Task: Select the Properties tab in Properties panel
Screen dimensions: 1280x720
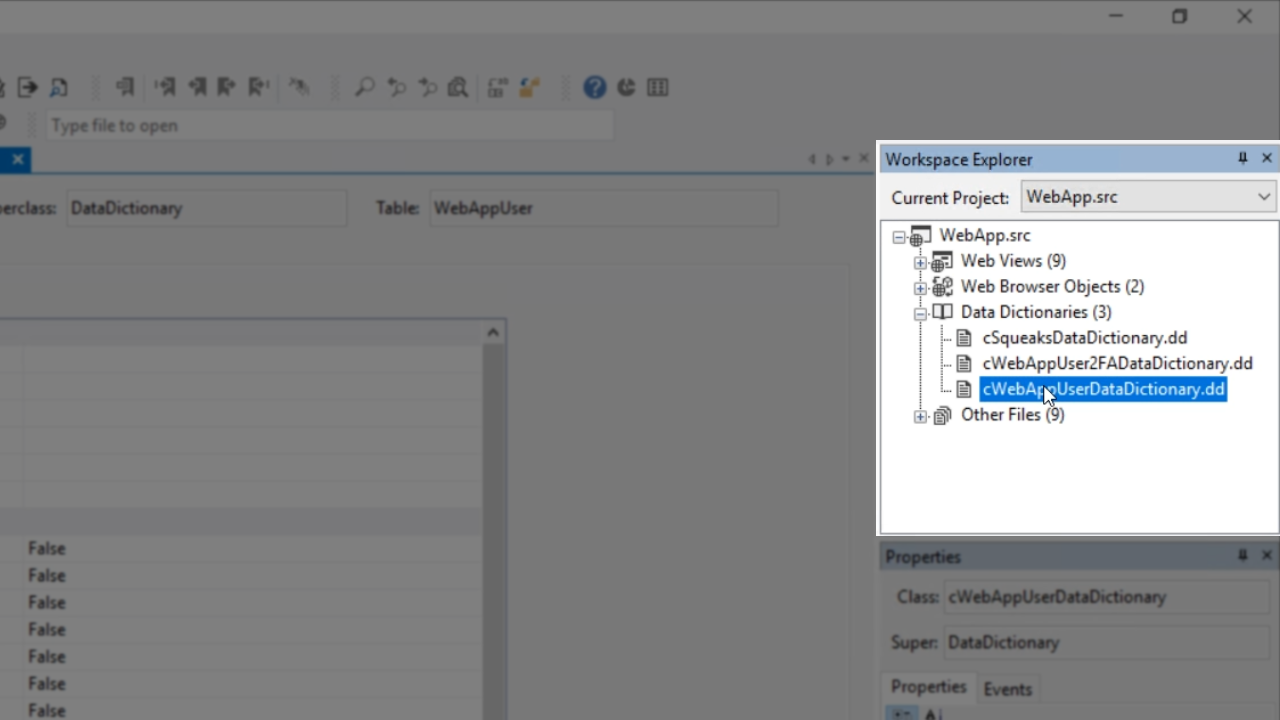Action: point(928,687)
